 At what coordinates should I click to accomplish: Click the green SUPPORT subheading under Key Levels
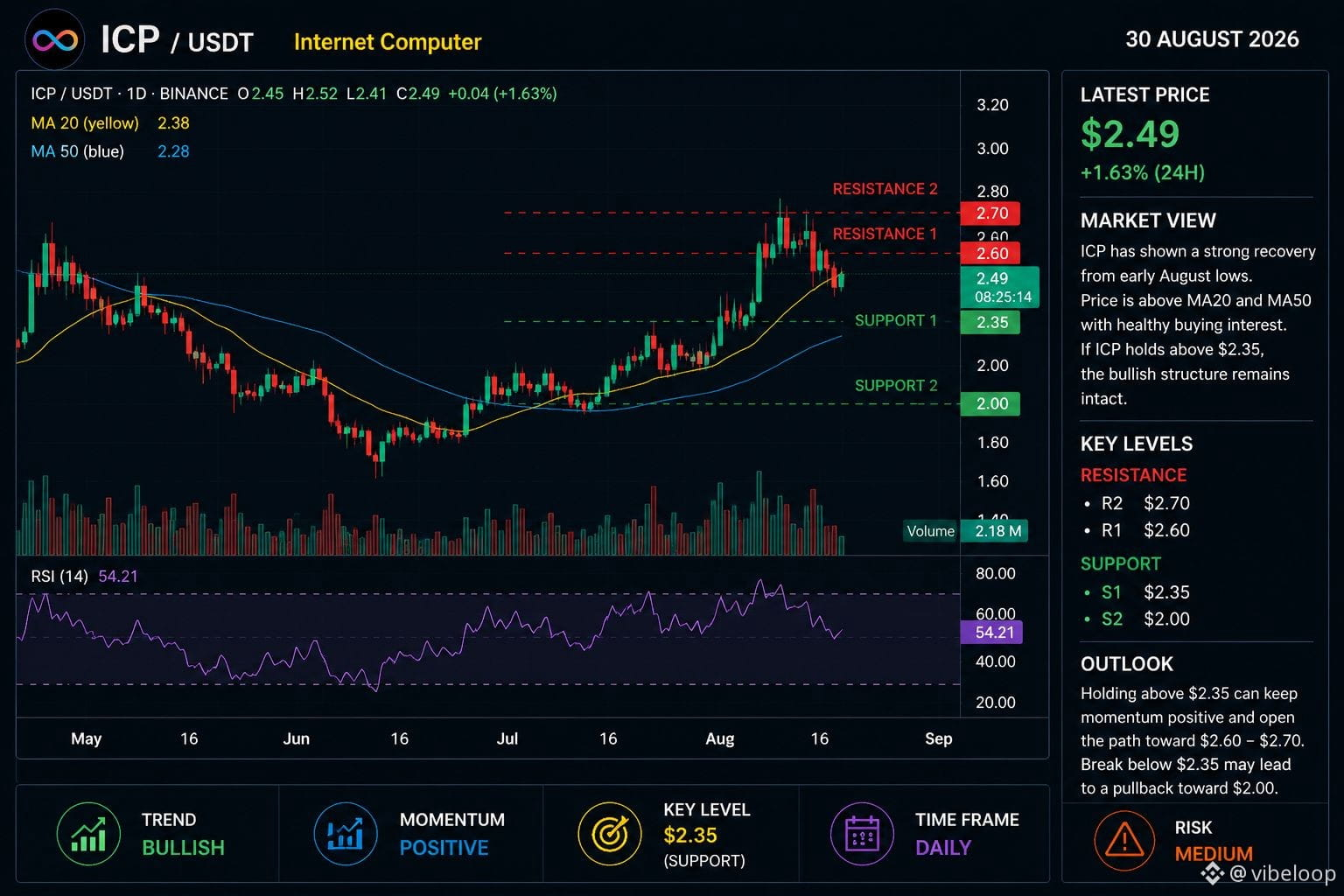(1121, 564)
